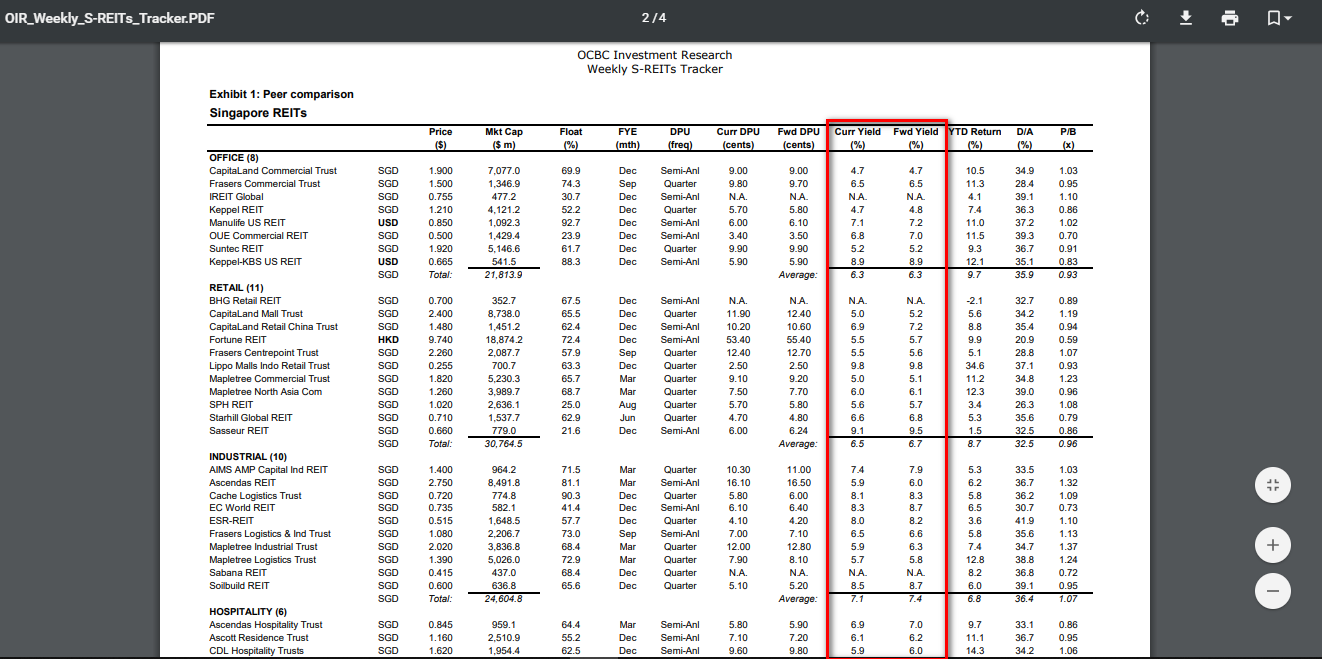The height and width of the screenshot is (659, 1322).
Task: Click the Mkt Cap column header
Action: [x=504, y=132]
